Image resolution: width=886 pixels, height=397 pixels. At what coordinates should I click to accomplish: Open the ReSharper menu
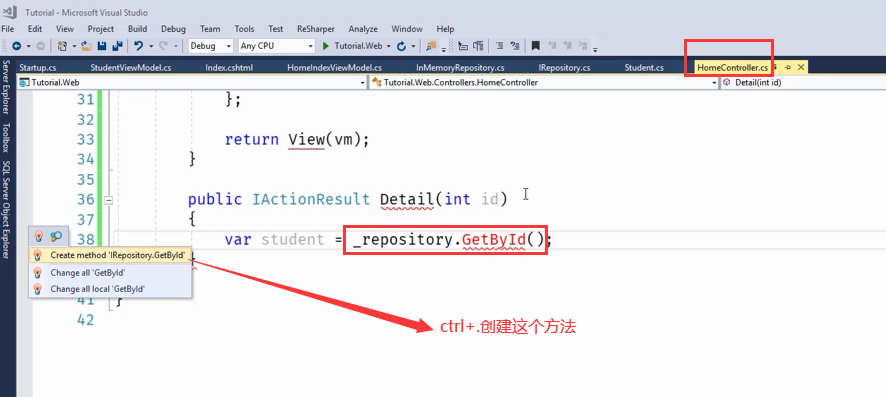pyautogui.click(x=315, y=29)
